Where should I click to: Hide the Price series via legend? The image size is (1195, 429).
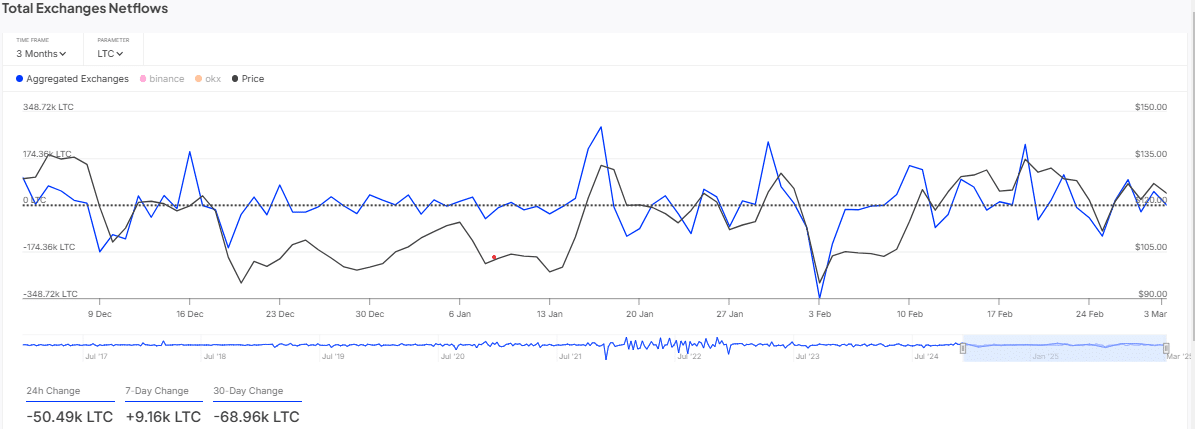pyautogui.click(x=252, y=78)
